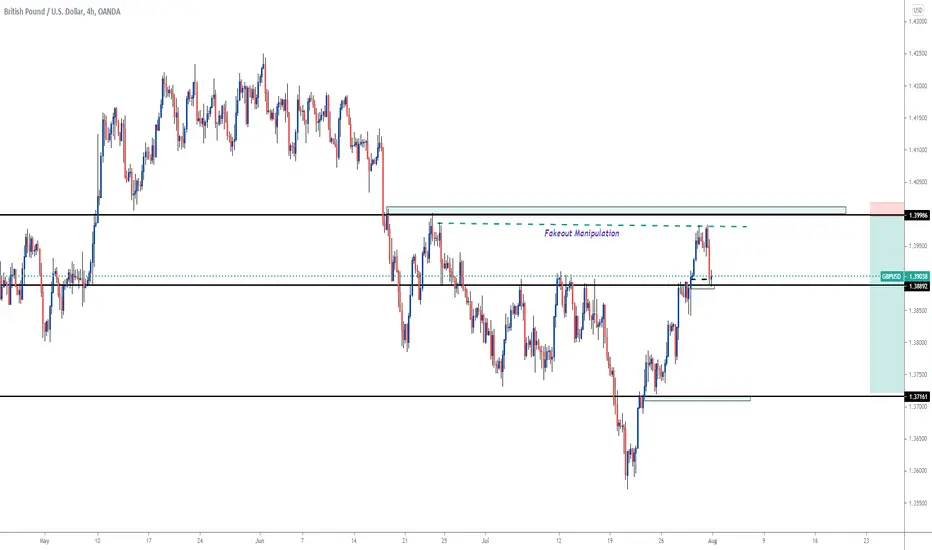Click the Jul label on time axis
932x550 pixels.
[485, 541]
